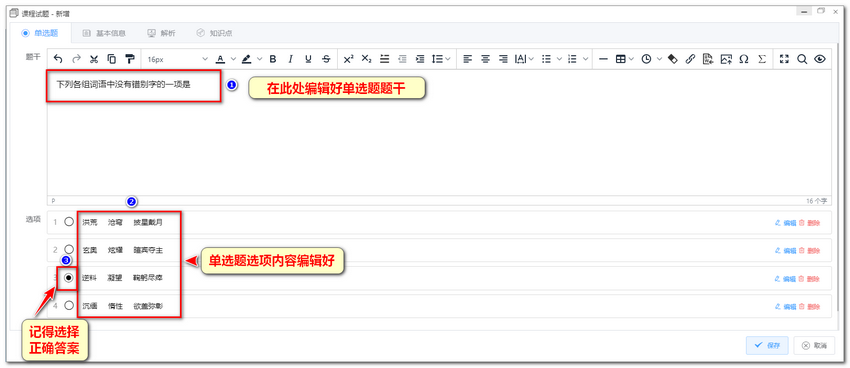Insert a hyperlink with the chain icon

click(690, 59)
